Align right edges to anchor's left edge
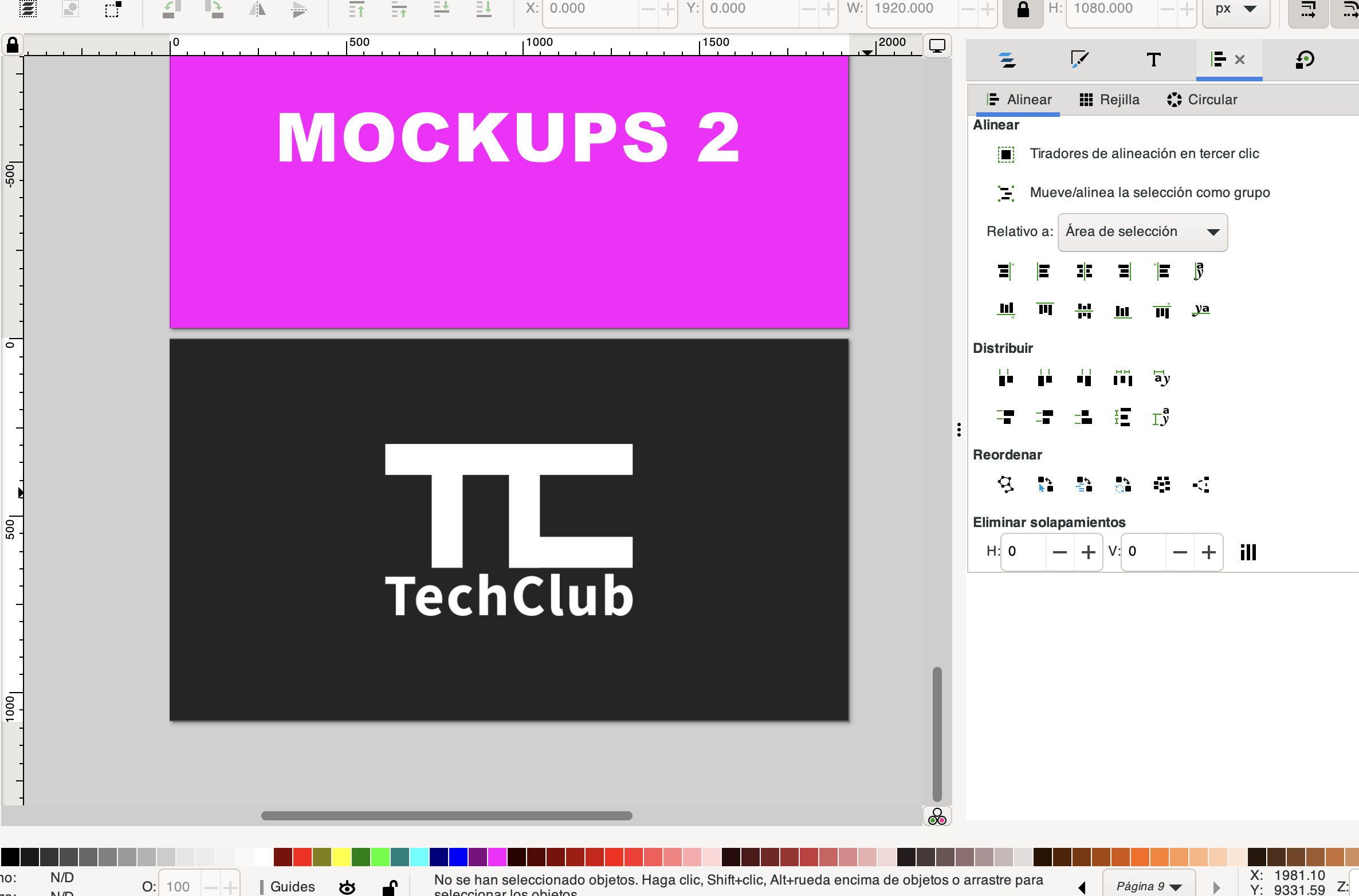Viewport: 1359px width, 896px height. (x=1005, y=271)
